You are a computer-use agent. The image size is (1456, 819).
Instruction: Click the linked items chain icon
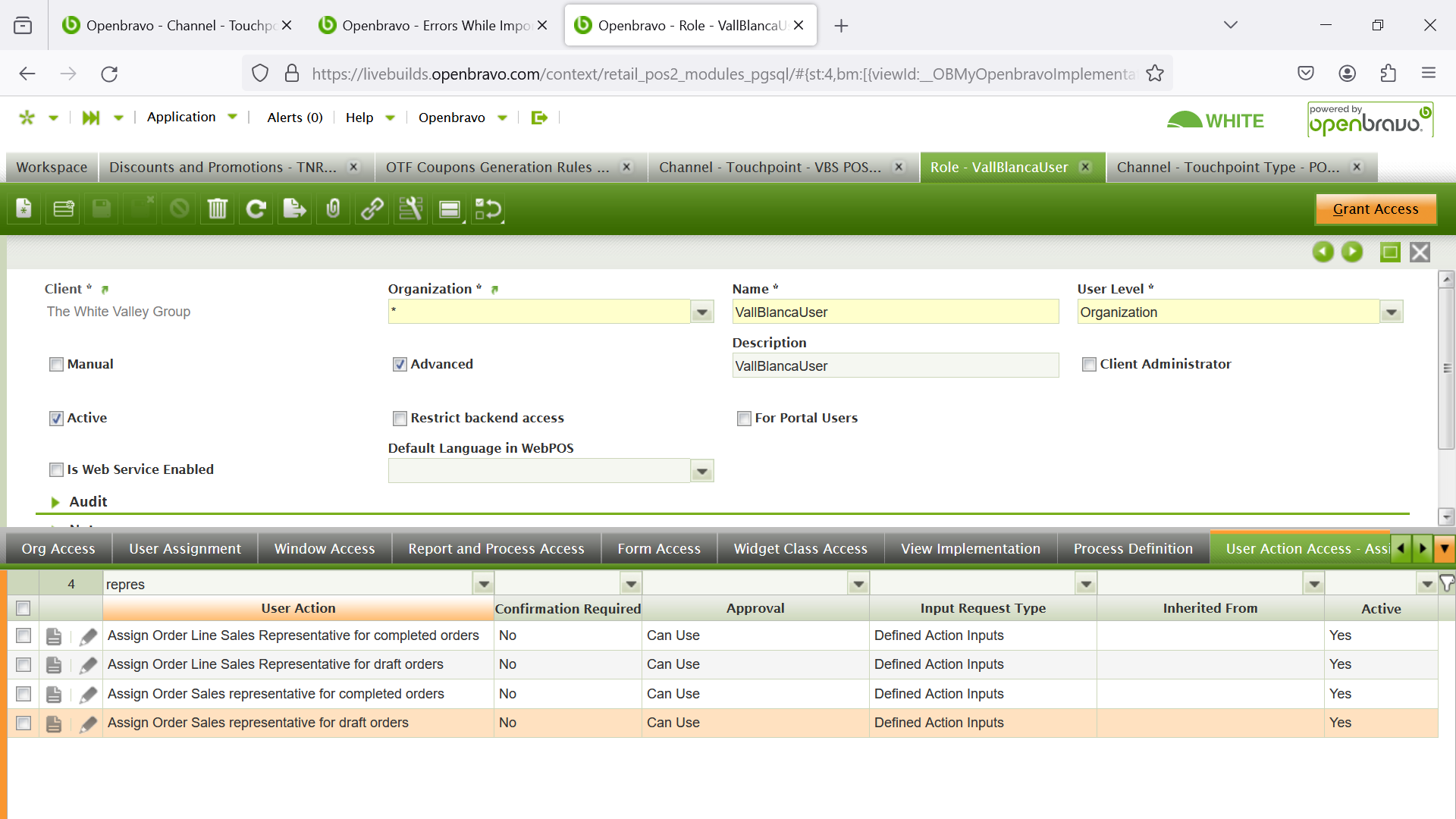(x=372, y=209)
